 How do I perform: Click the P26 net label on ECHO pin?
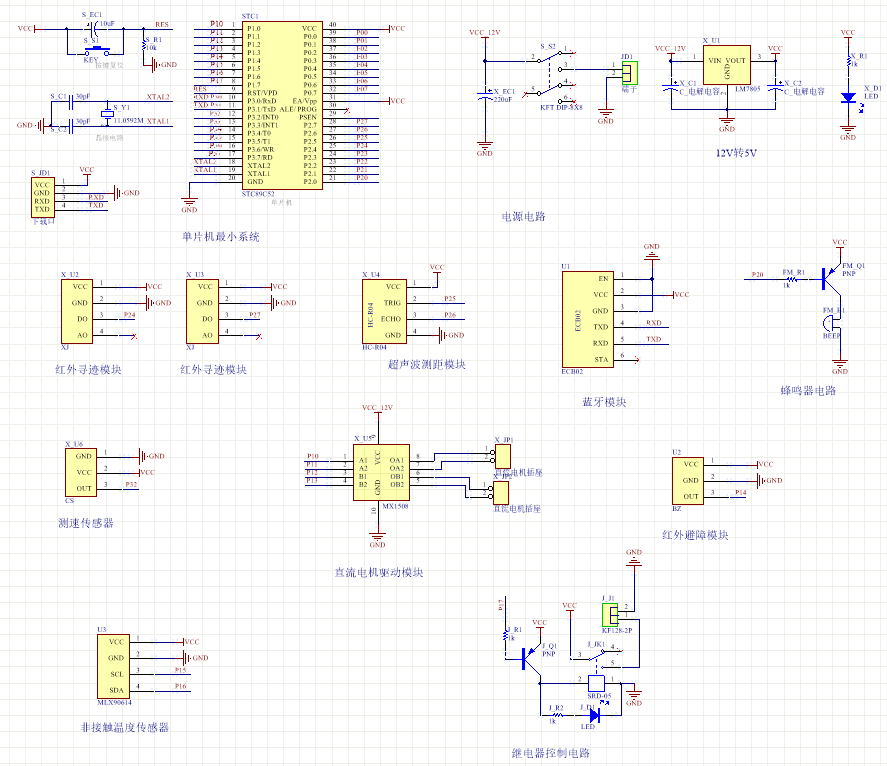click(450, 315)
